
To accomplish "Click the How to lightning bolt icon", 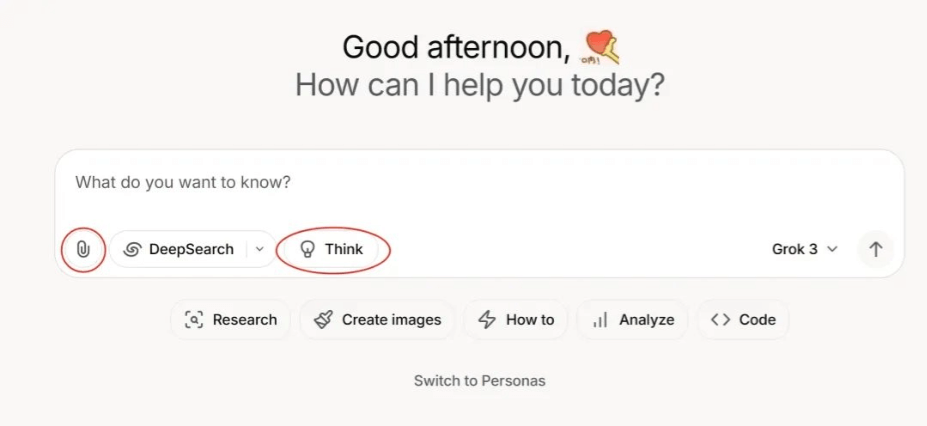I will (487, 320).
